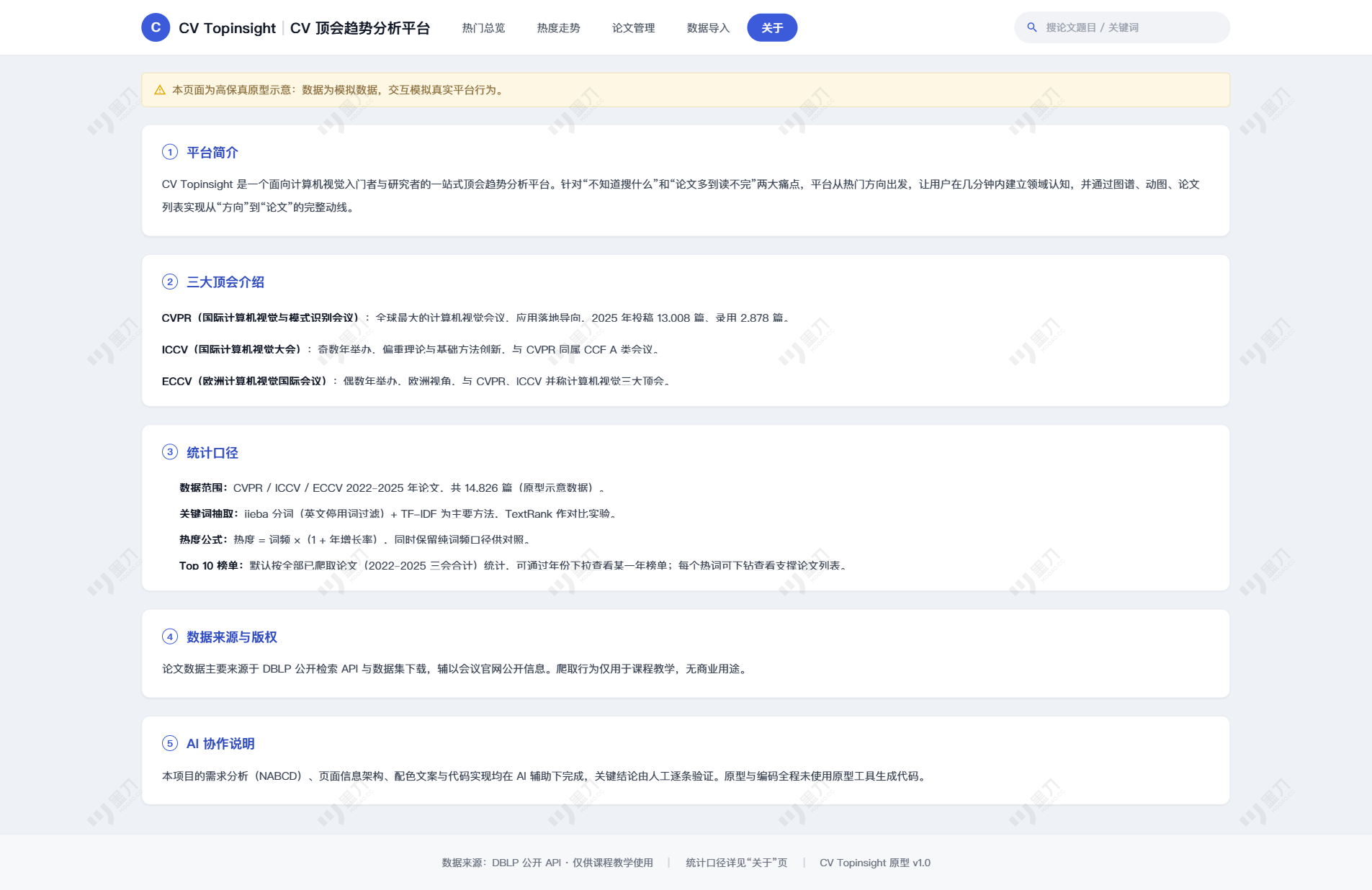This screenshot has width=1372, height=890.
Task: Click the CV Topinsight brand title
Action: (x=227, y=28)
